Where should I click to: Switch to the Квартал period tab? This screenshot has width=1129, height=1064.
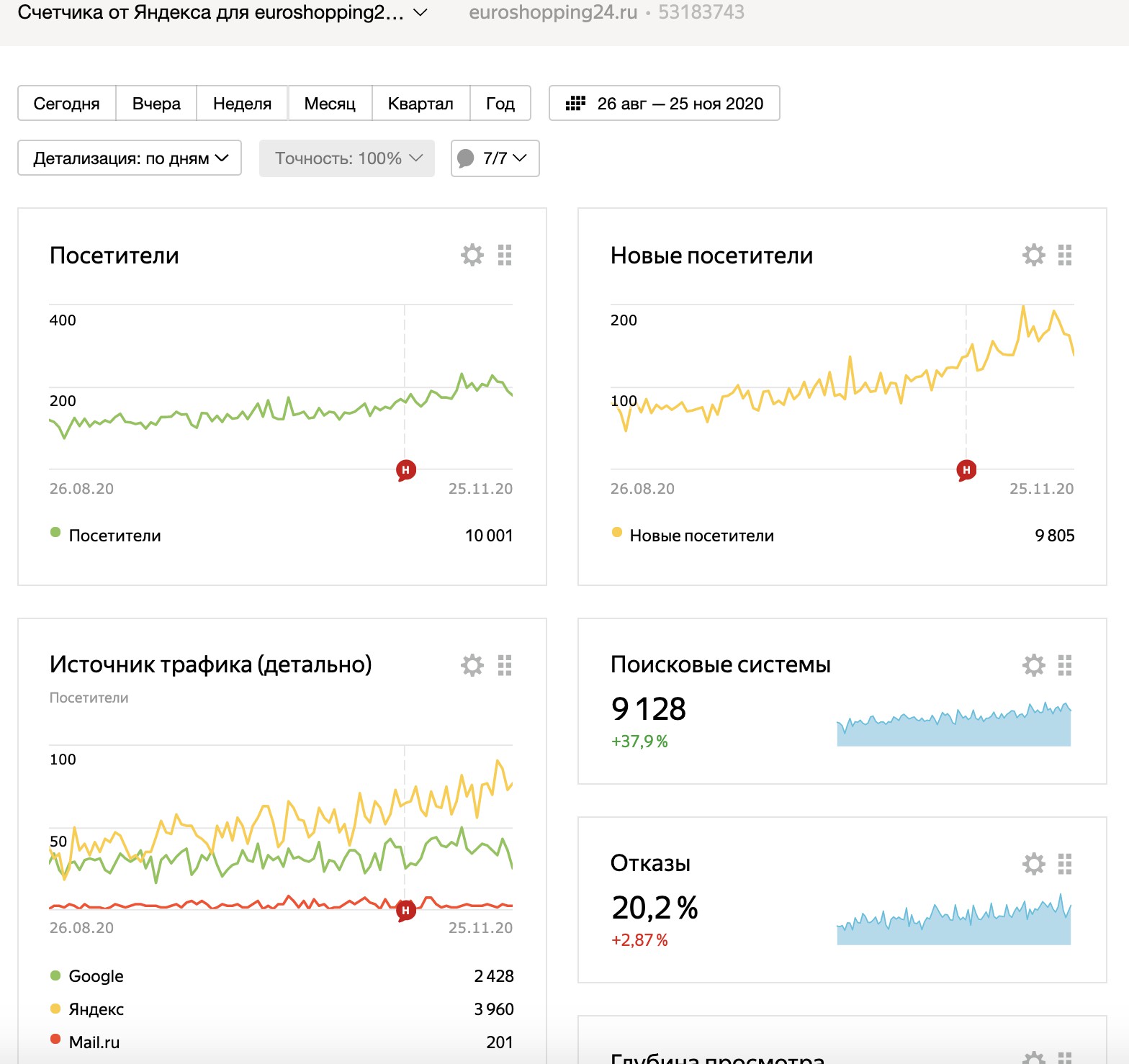420,104
